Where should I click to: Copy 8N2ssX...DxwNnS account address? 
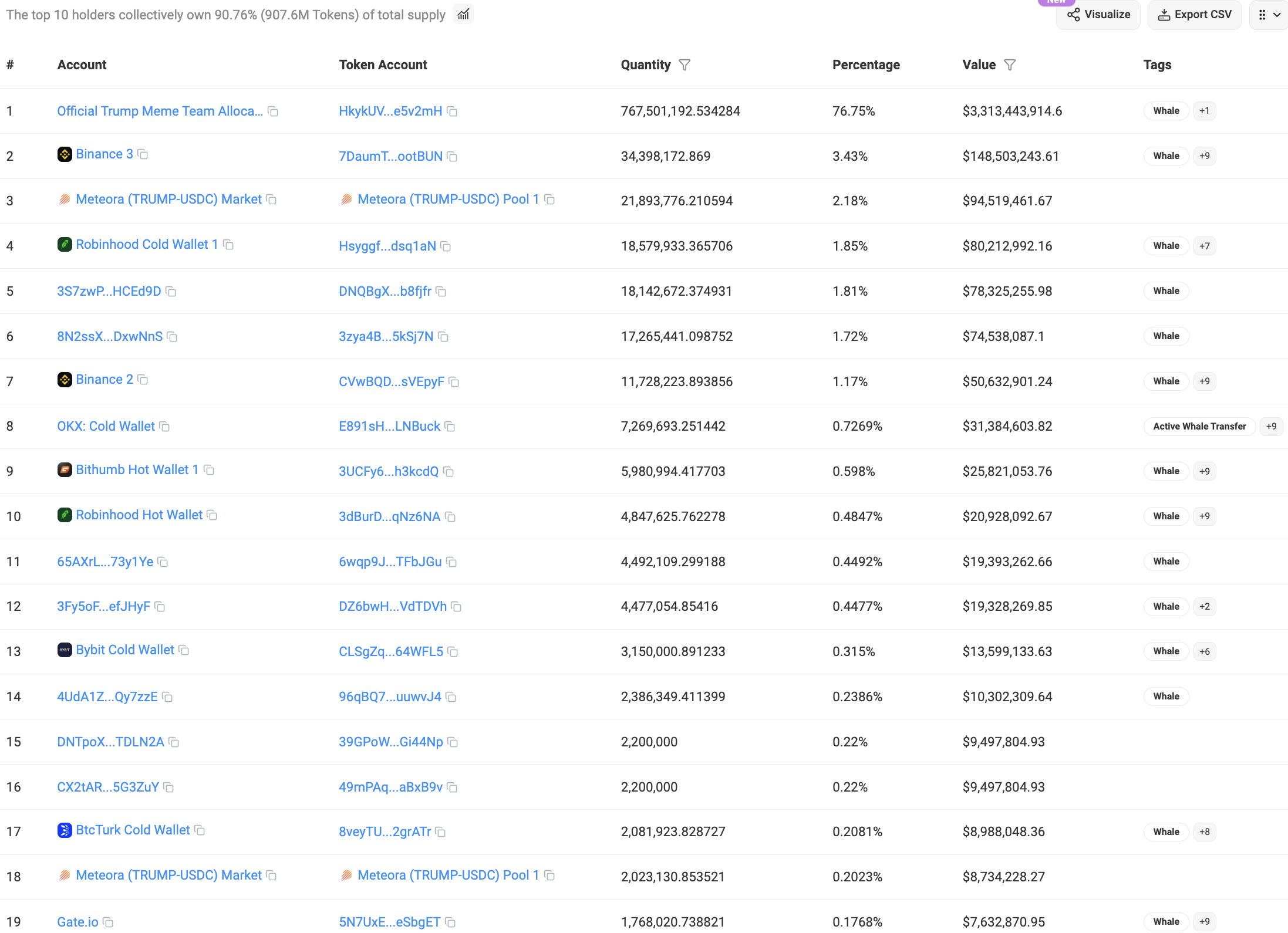[x=172, y=337]
